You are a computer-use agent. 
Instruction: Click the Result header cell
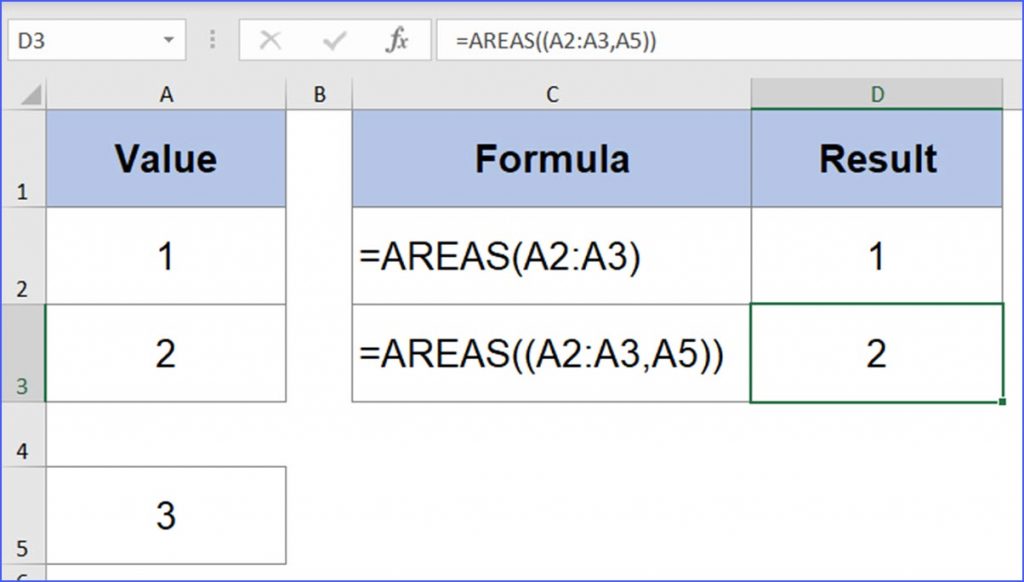pyautogui.click(x=877, y=159)
